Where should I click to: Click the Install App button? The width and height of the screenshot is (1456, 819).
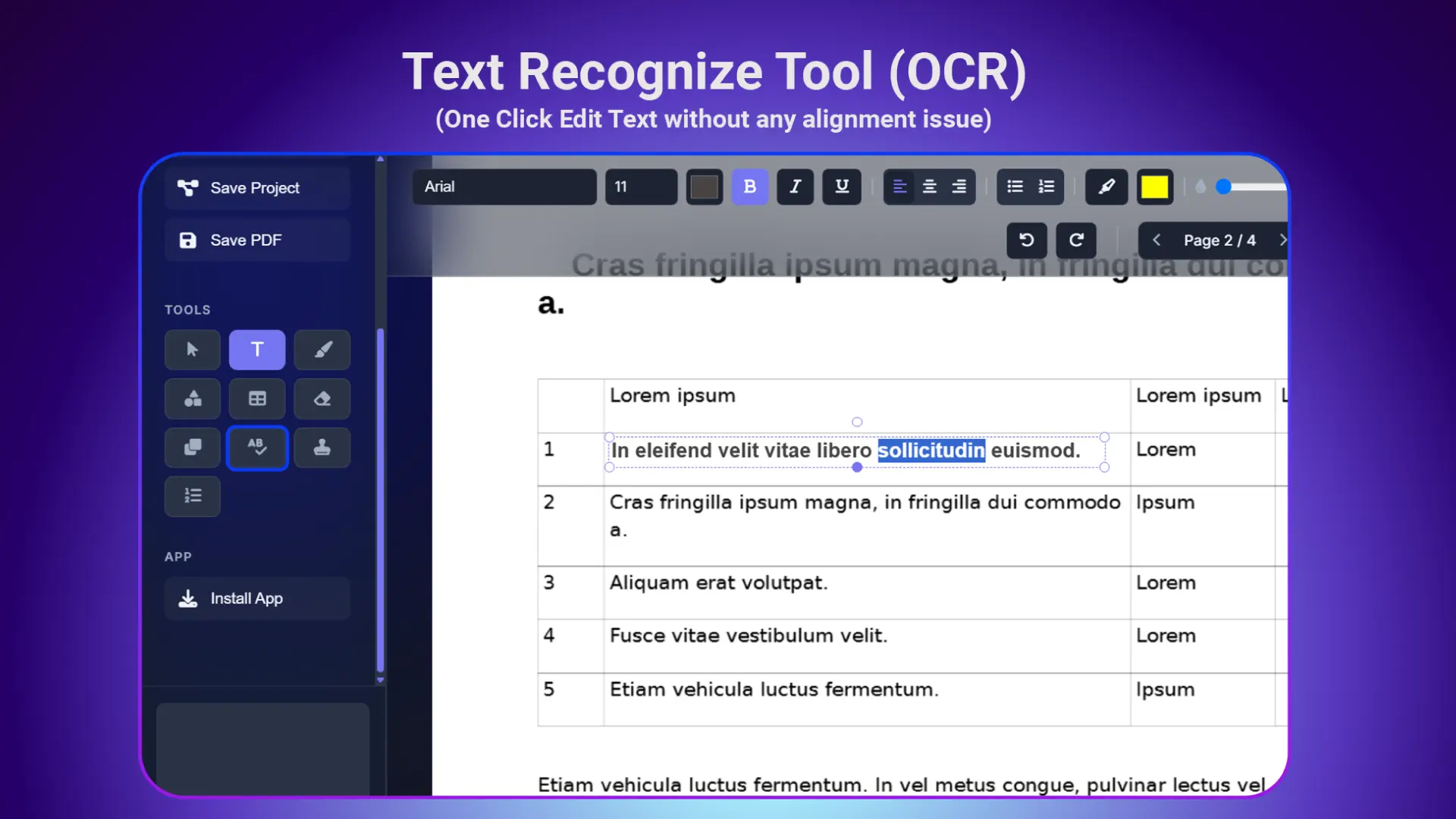[x=257, y=598]
